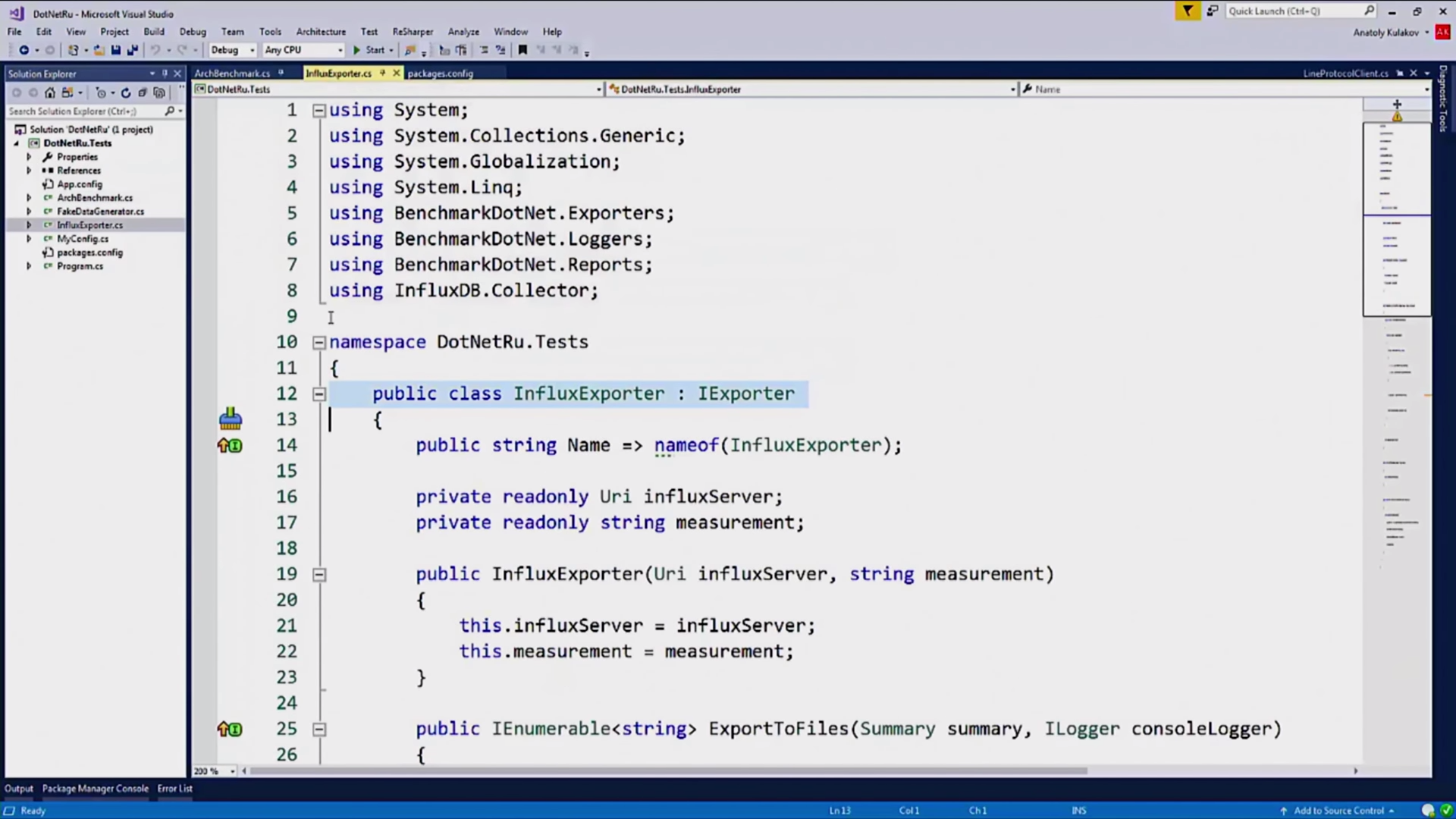Expand the References node in Solution Explorer
Screen dimensions: 1456x819
tap(29, 170)
